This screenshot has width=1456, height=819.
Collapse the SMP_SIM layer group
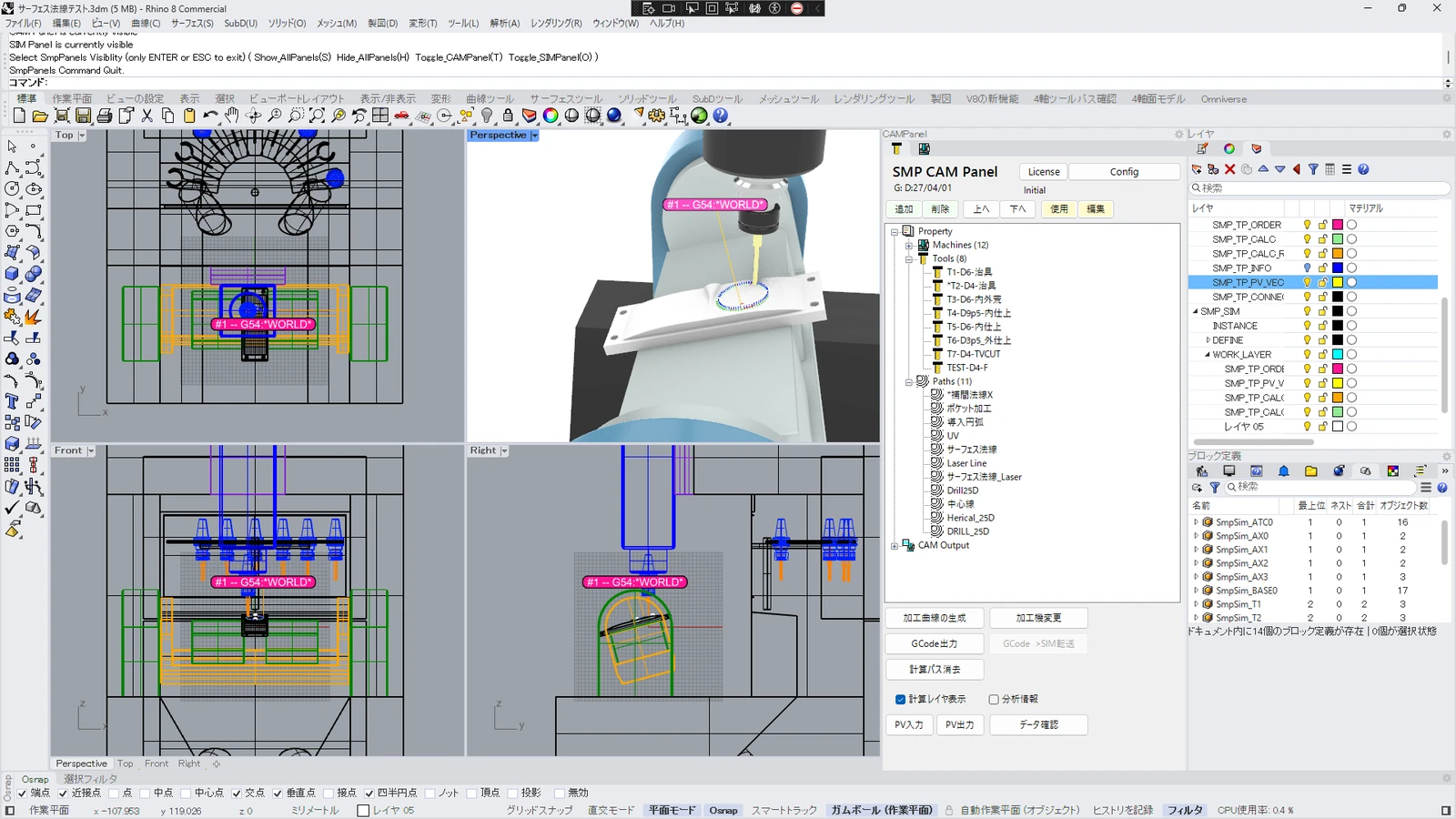(x=1196, y=311)
